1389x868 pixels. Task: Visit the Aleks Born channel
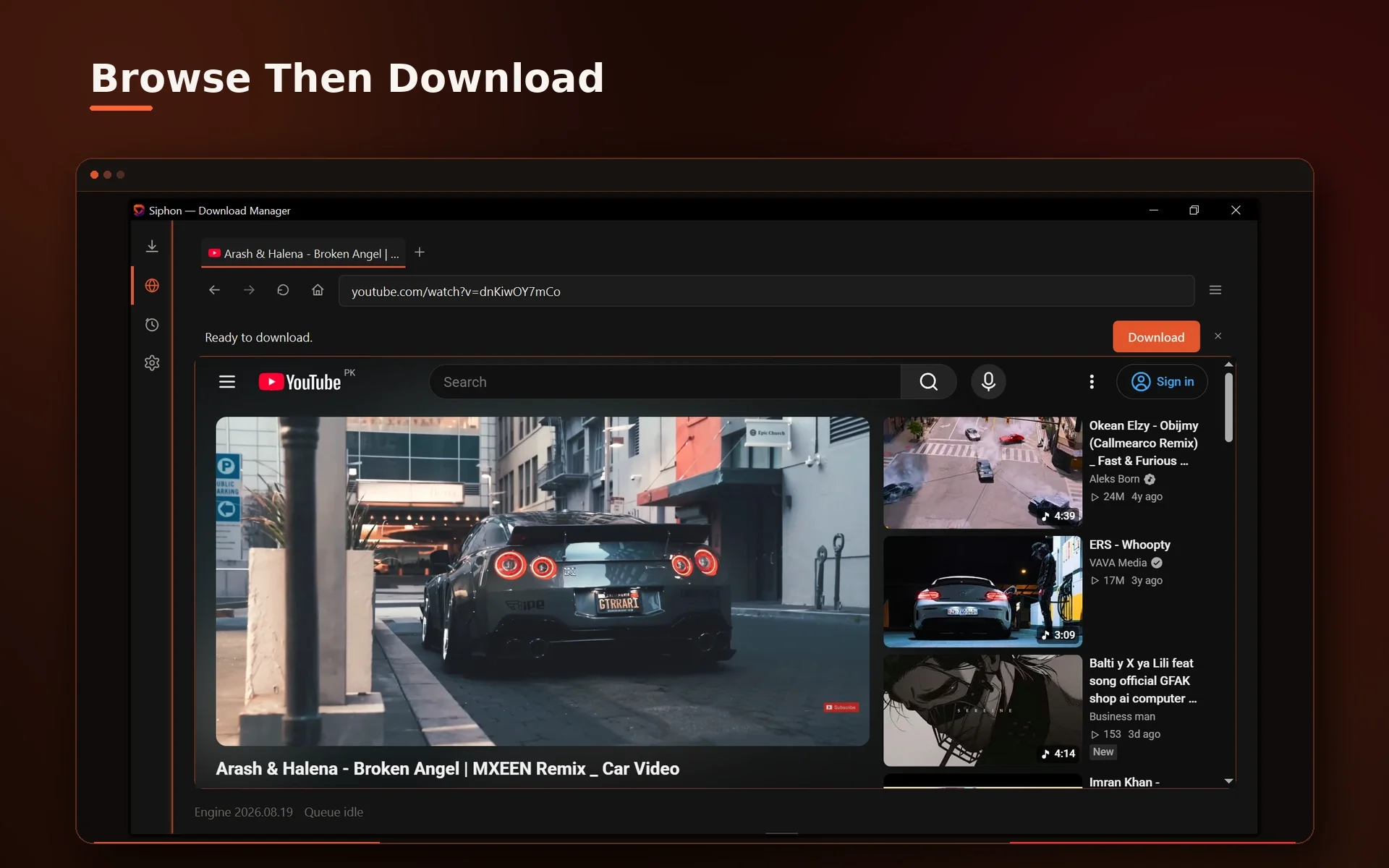tap(1115, 479)
